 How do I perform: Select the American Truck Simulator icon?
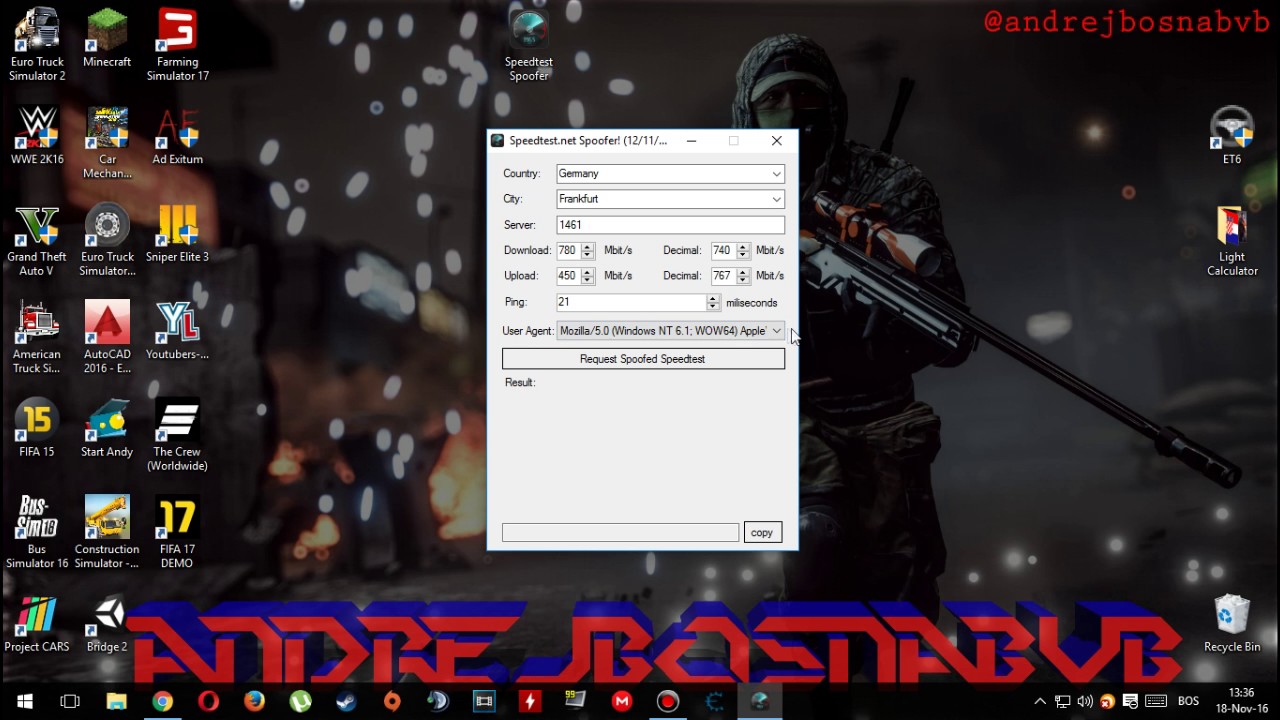click(x=37, y=338)
